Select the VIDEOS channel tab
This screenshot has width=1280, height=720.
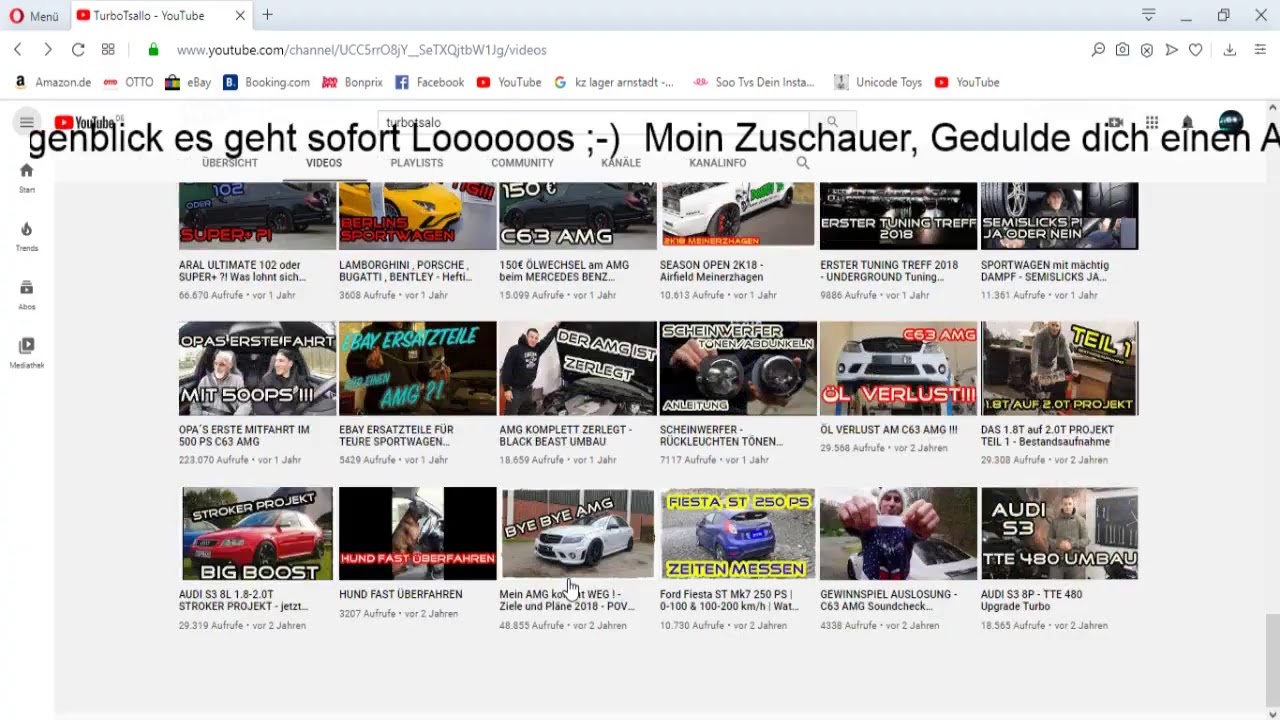click(324, 162)
